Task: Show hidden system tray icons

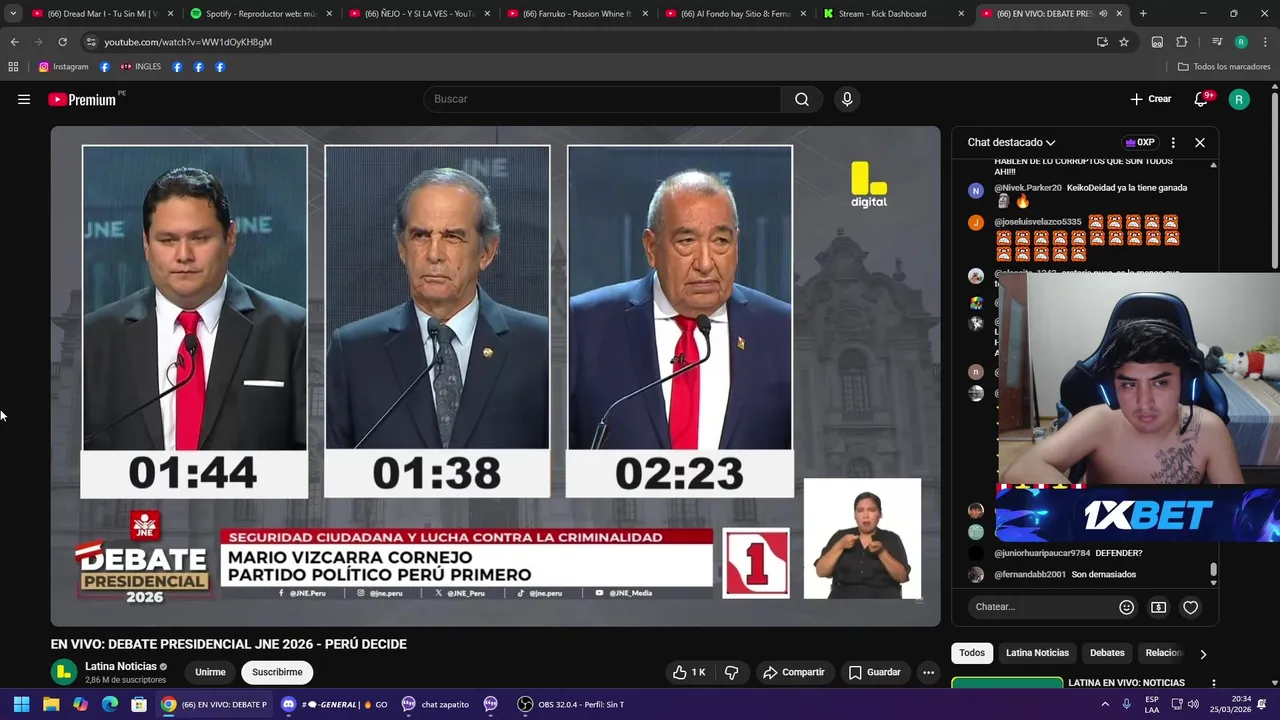Action: 1105,704
